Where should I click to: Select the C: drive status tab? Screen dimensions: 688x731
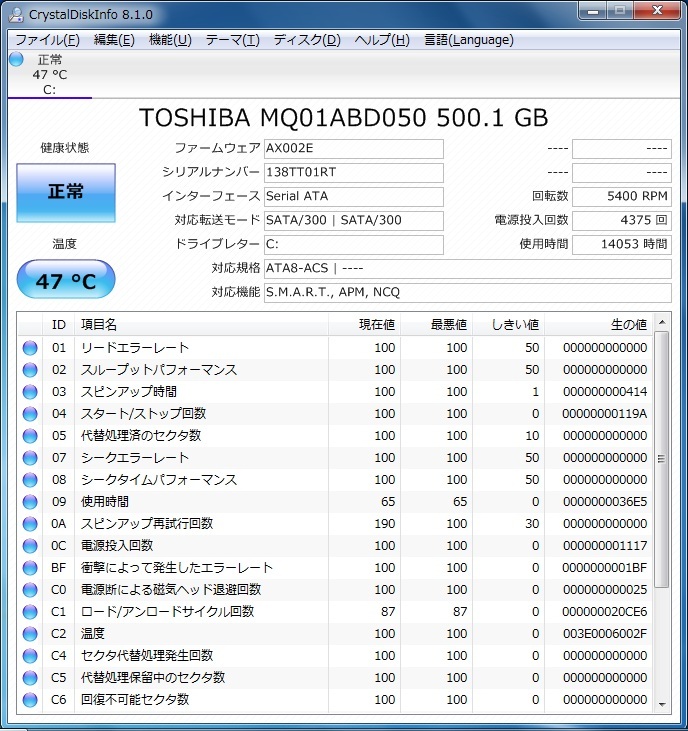coord(50,75)
